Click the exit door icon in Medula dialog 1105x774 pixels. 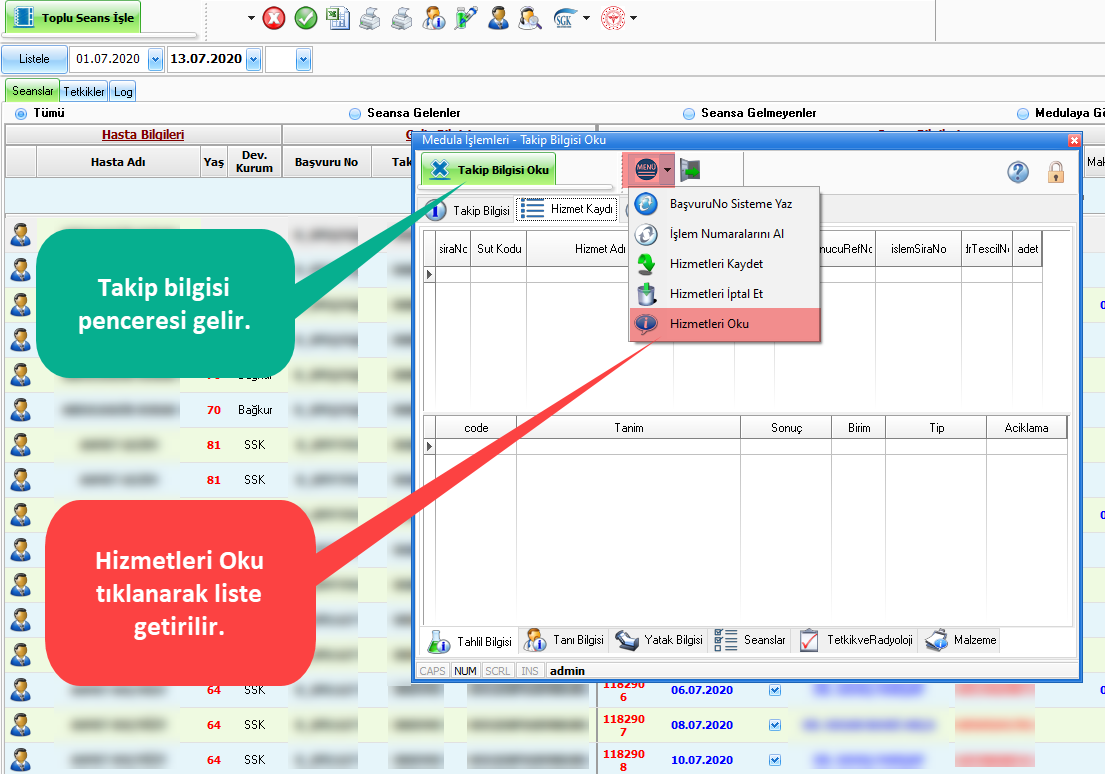(690, 170)
